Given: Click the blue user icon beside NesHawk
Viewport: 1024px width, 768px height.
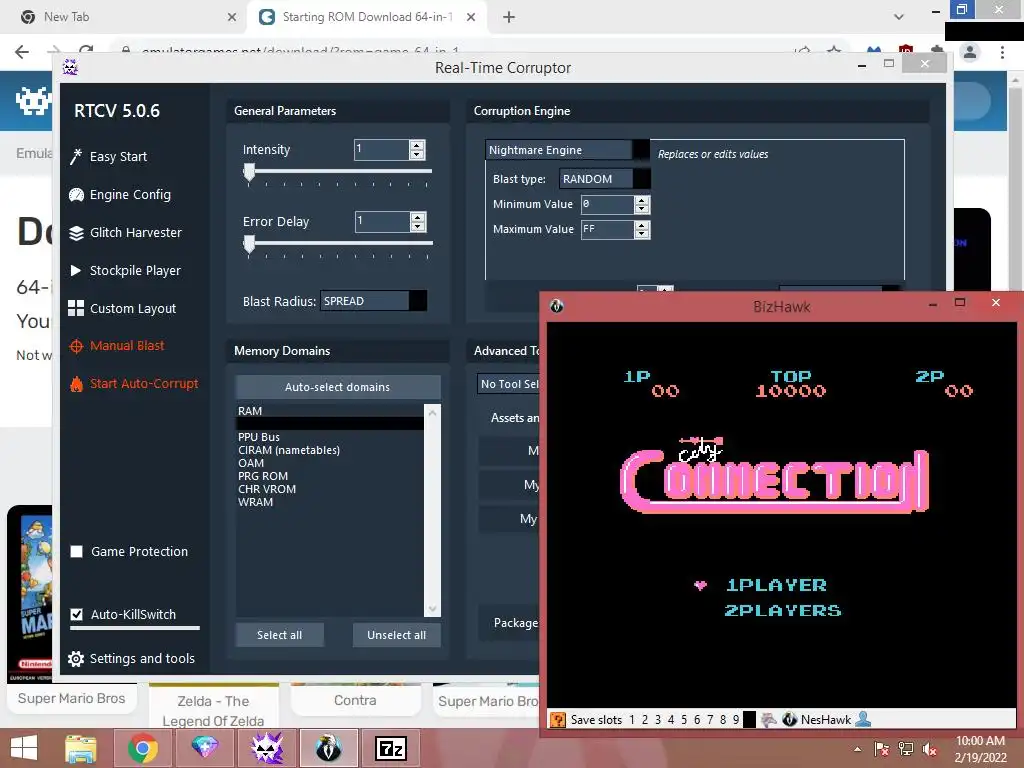Looking at the screenshot, I should click(x=863, y=719).
